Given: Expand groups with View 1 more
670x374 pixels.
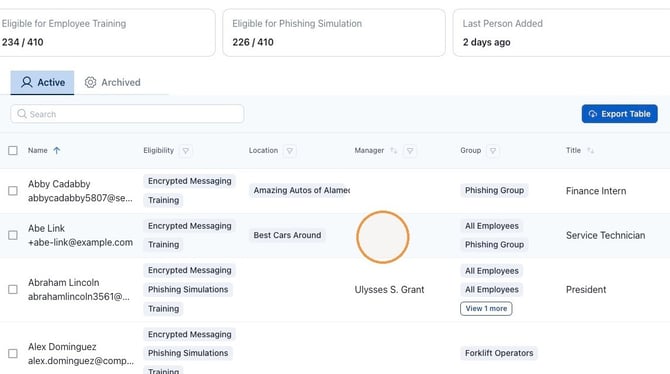Looking at the screenshot, I should (486, 309).
